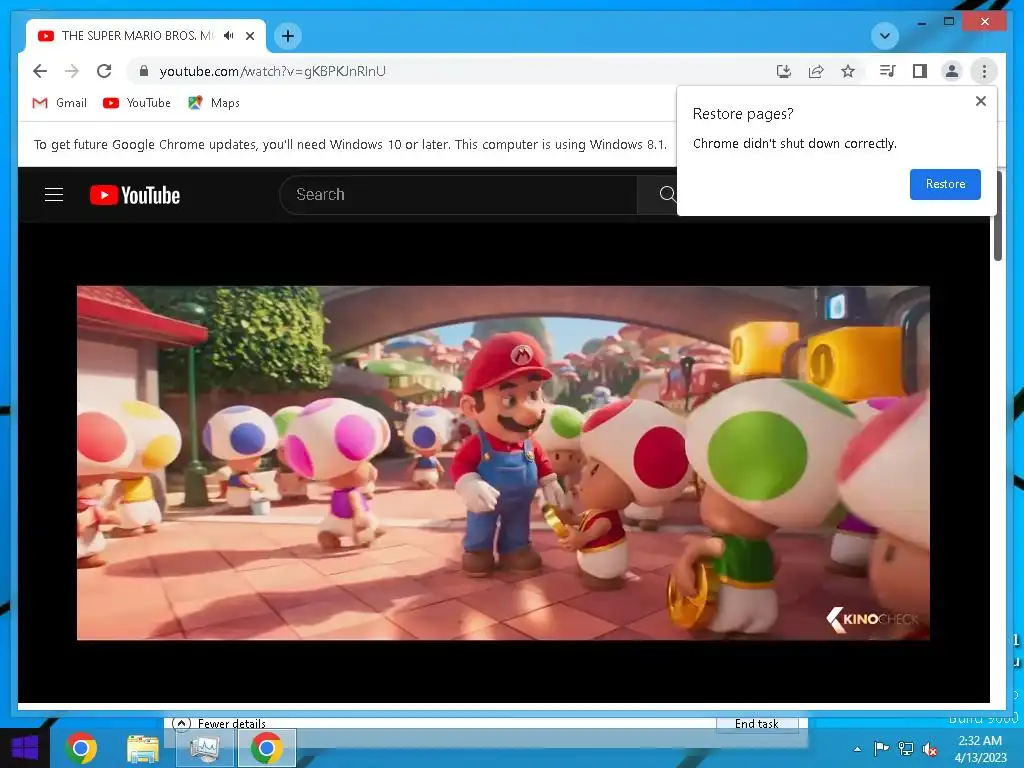The width and height of the screenshot is (1024, 768).
Task: Click End task in Task Manager
Action: (x=757, y=724)
